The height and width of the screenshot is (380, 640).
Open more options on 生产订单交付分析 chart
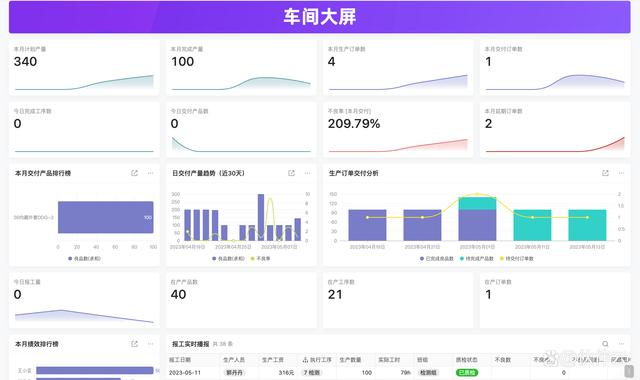pos(621,173)
